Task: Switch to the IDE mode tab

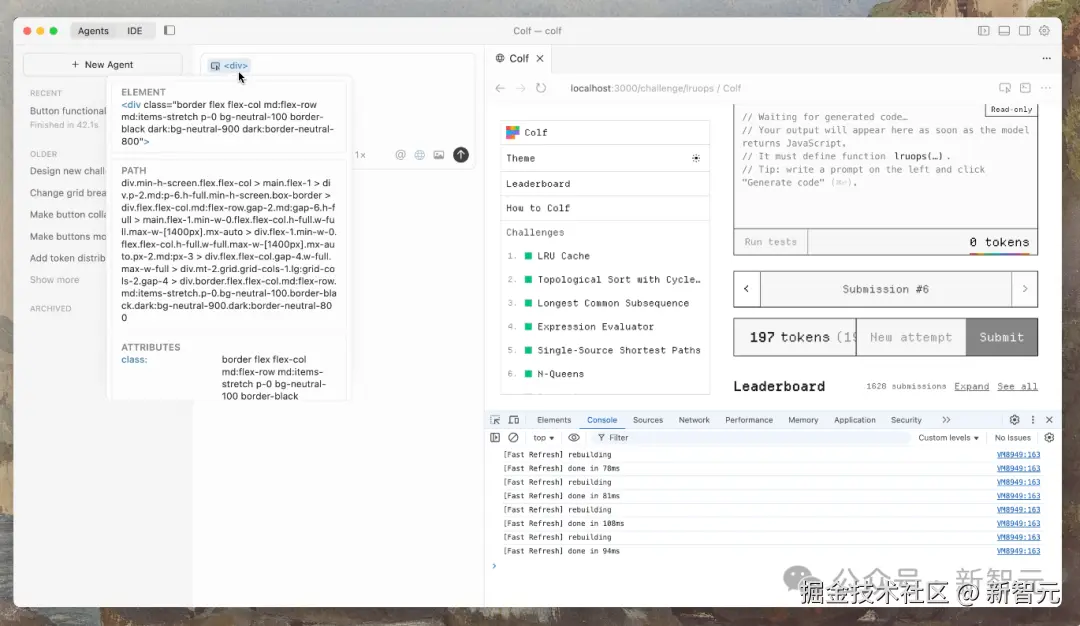Action: click(x=135, y=31)
